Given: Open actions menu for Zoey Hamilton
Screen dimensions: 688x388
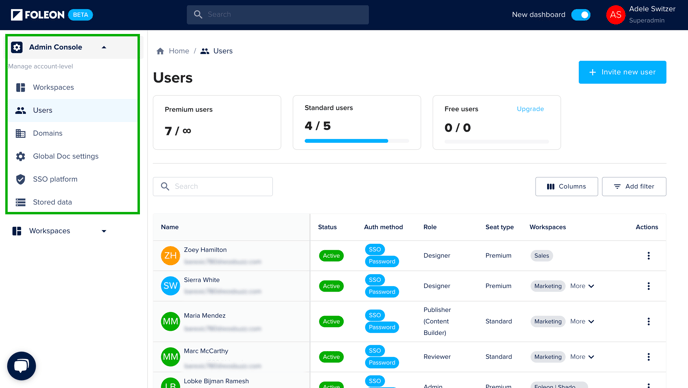Looking at the screenshot, I should (x=649, y=255).
